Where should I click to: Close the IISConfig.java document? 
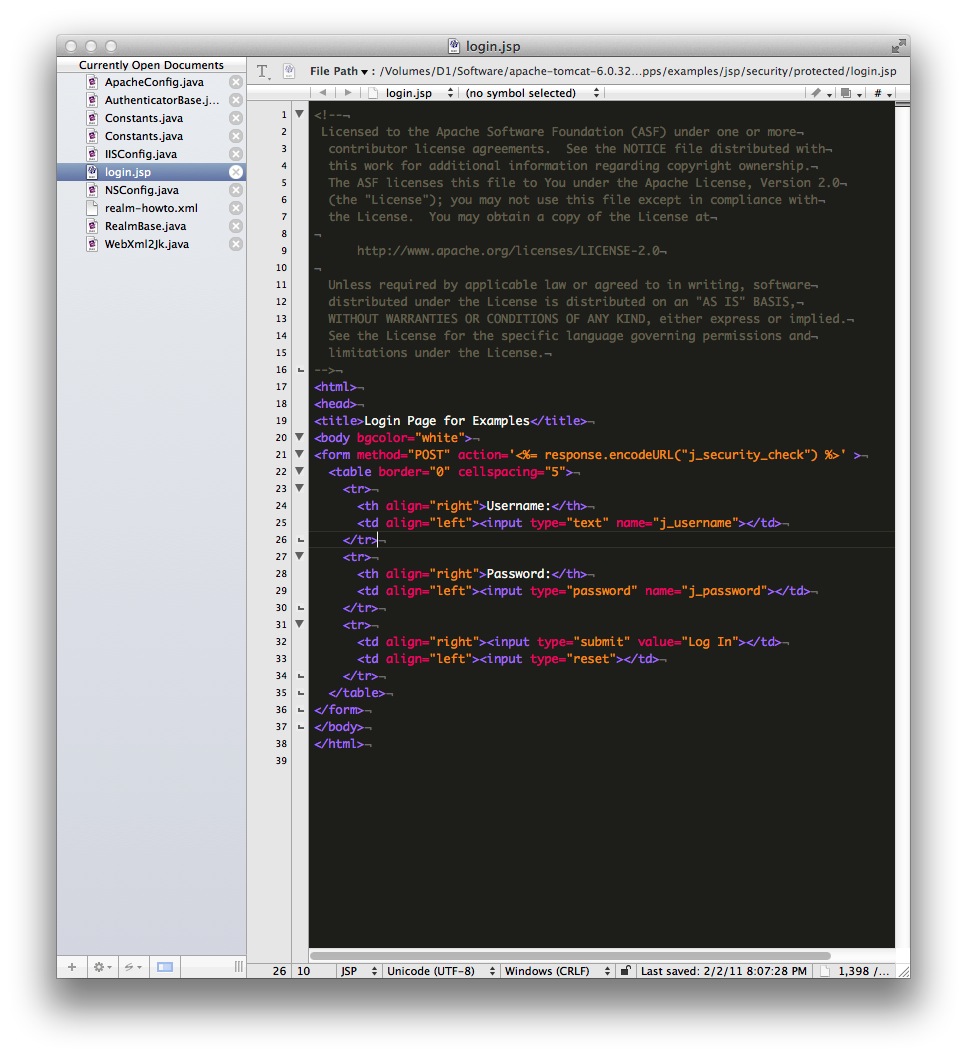tap(235, 154)
